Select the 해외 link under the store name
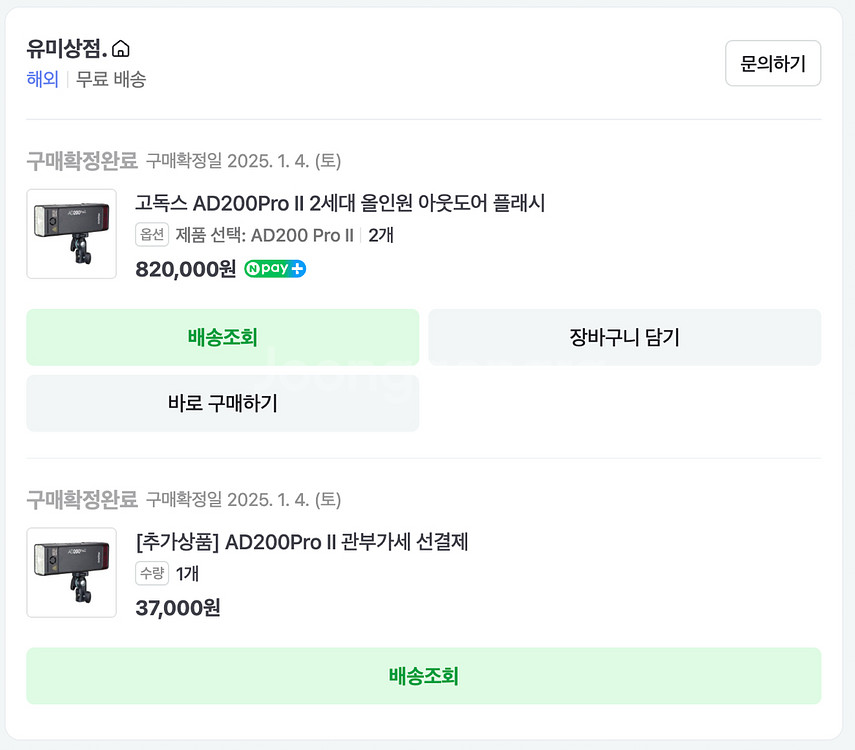The width and height of the screenshot is (855, 750). (x=42, y=79)
